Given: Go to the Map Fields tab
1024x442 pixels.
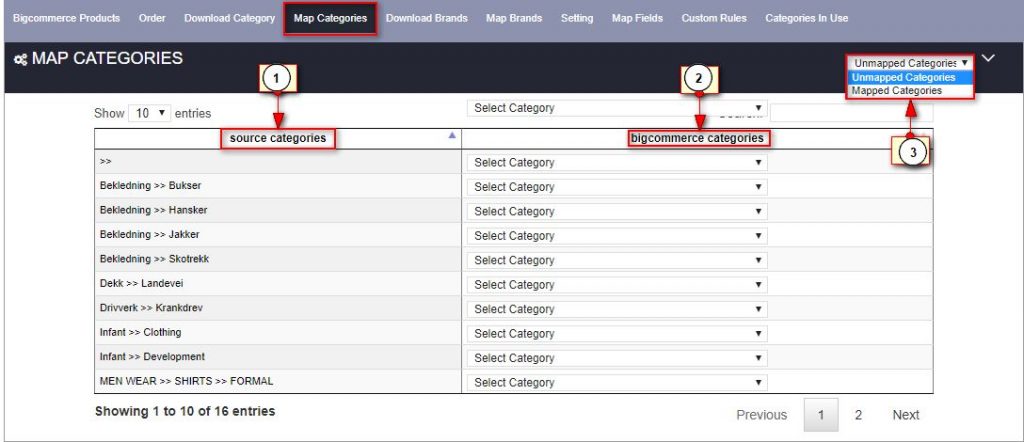Looking at the screenshot, I should coord(637,18).
